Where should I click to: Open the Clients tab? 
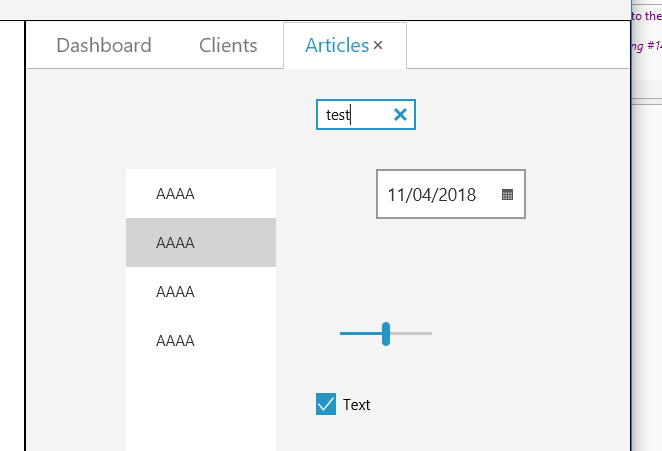tap(228, 45)
